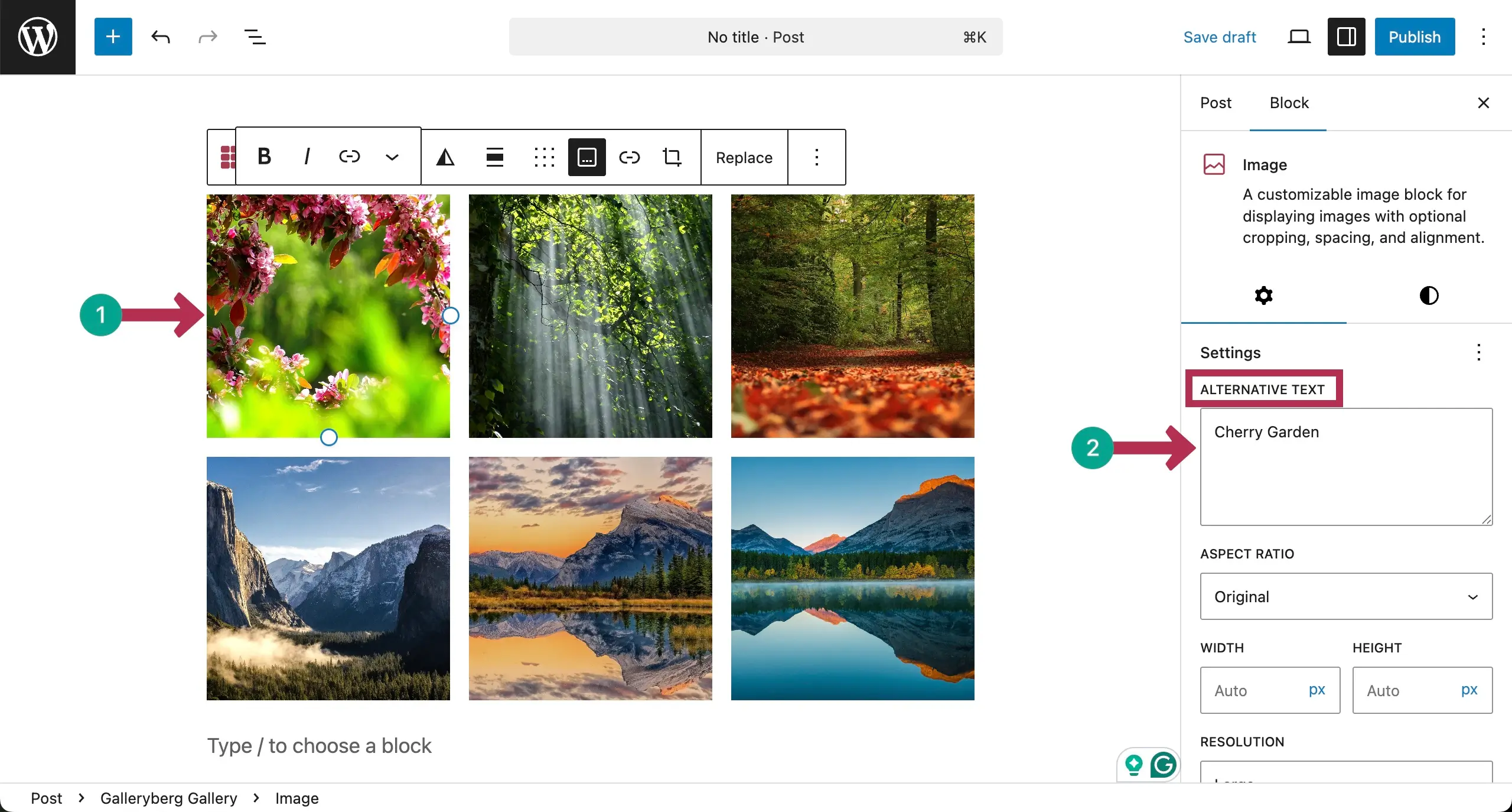Toggle the document overview panel

pyautogui.click(x=254, y=36)
